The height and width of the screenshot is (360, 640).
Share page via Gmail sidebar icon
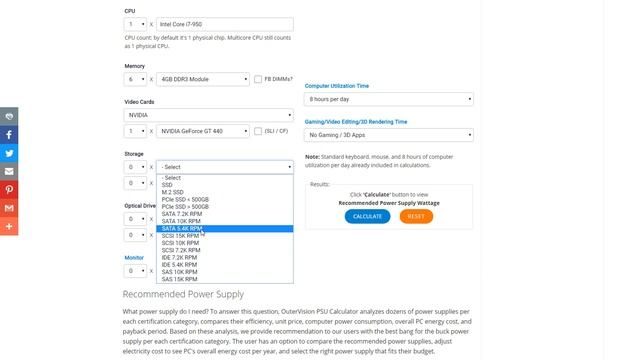tap(9, 208)
